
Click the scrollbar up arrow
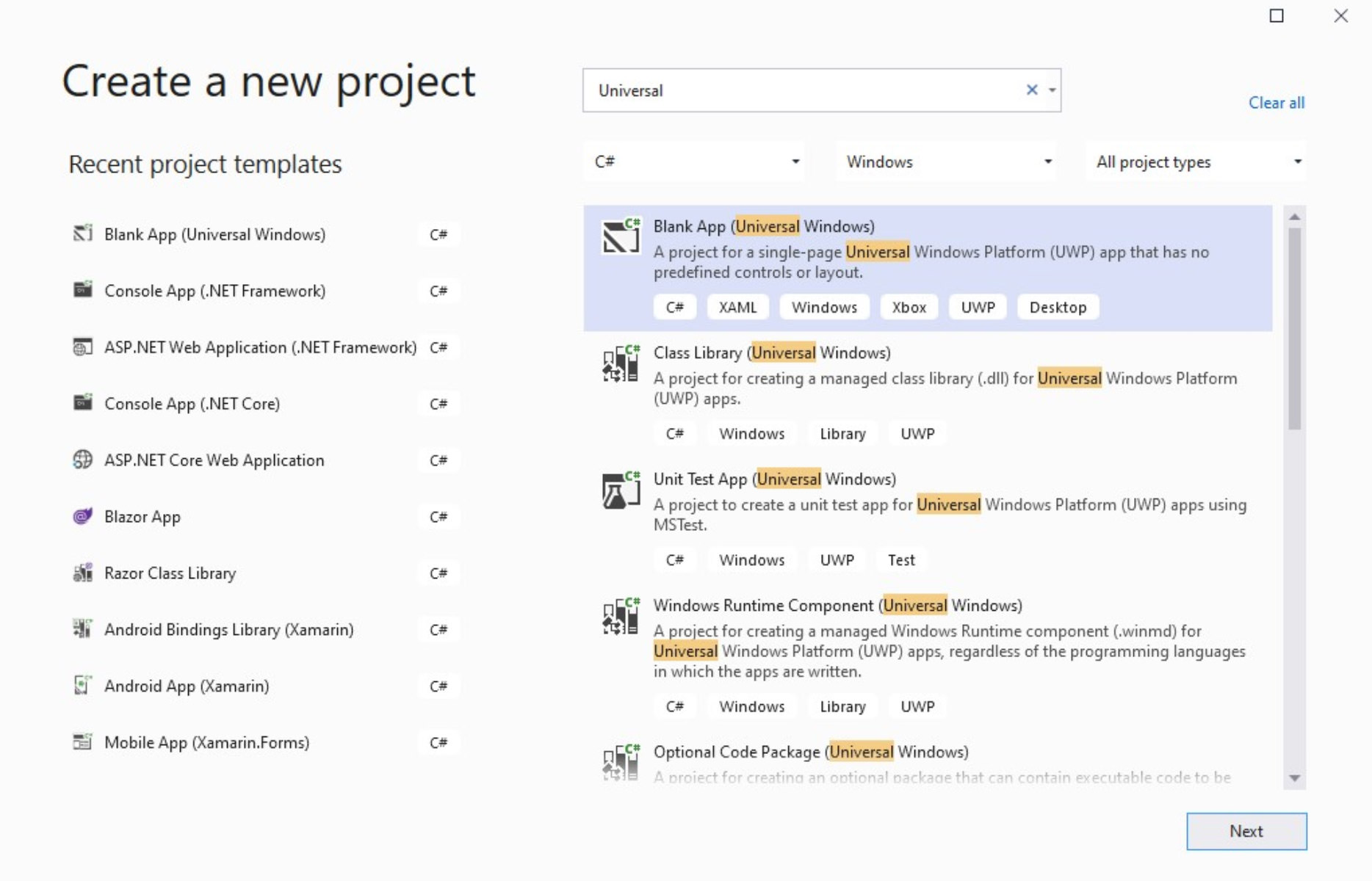click(x=1294, y=217)
